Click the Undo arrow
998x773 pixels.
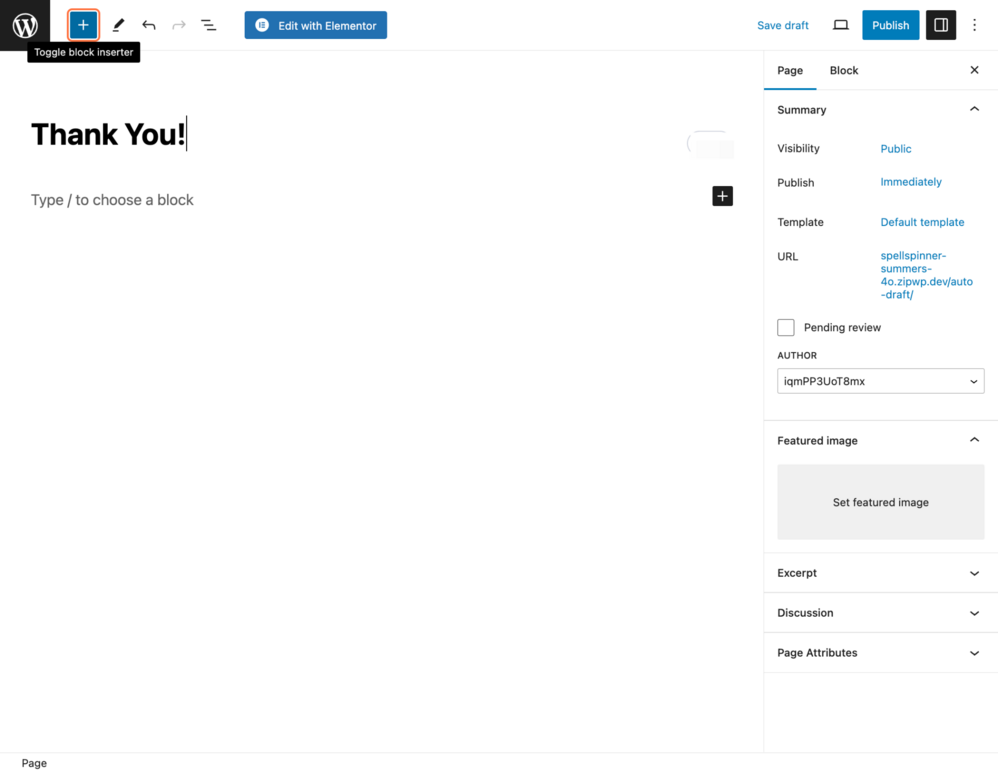coord(148,24)
